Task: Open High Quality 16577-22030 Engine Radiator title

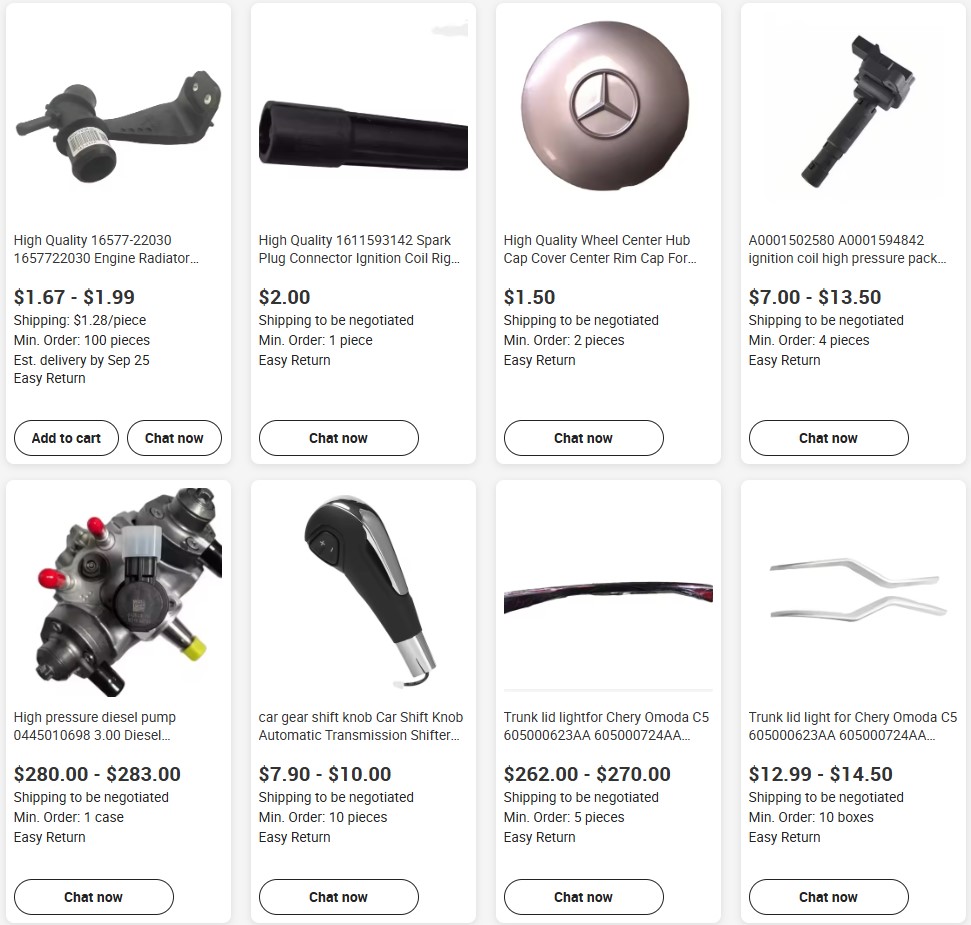Action: point(107,249)
